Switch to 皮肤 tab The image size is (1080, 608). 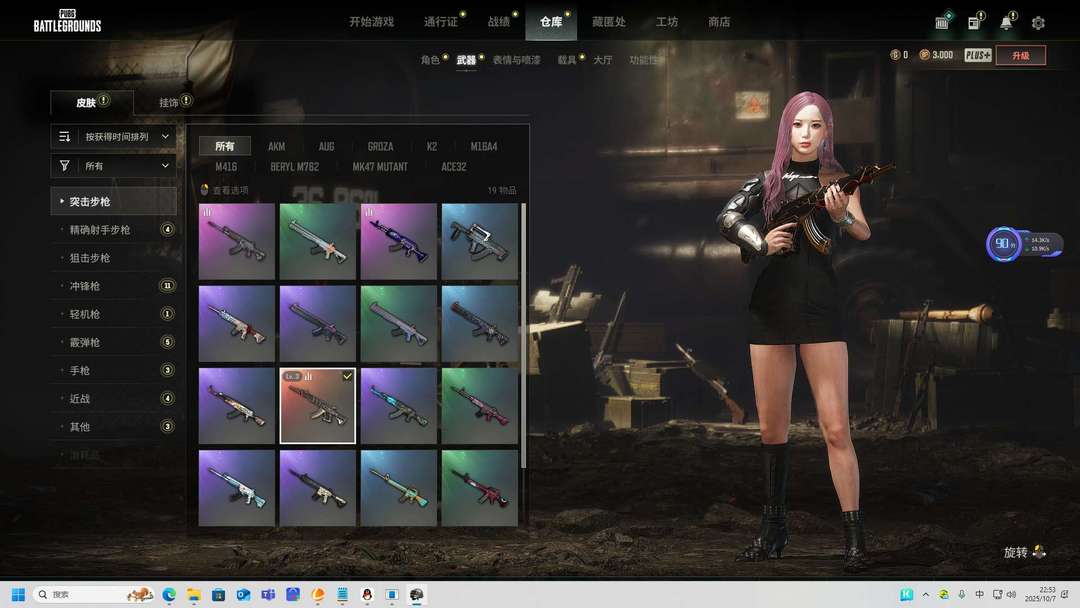(x=92, y=102)
